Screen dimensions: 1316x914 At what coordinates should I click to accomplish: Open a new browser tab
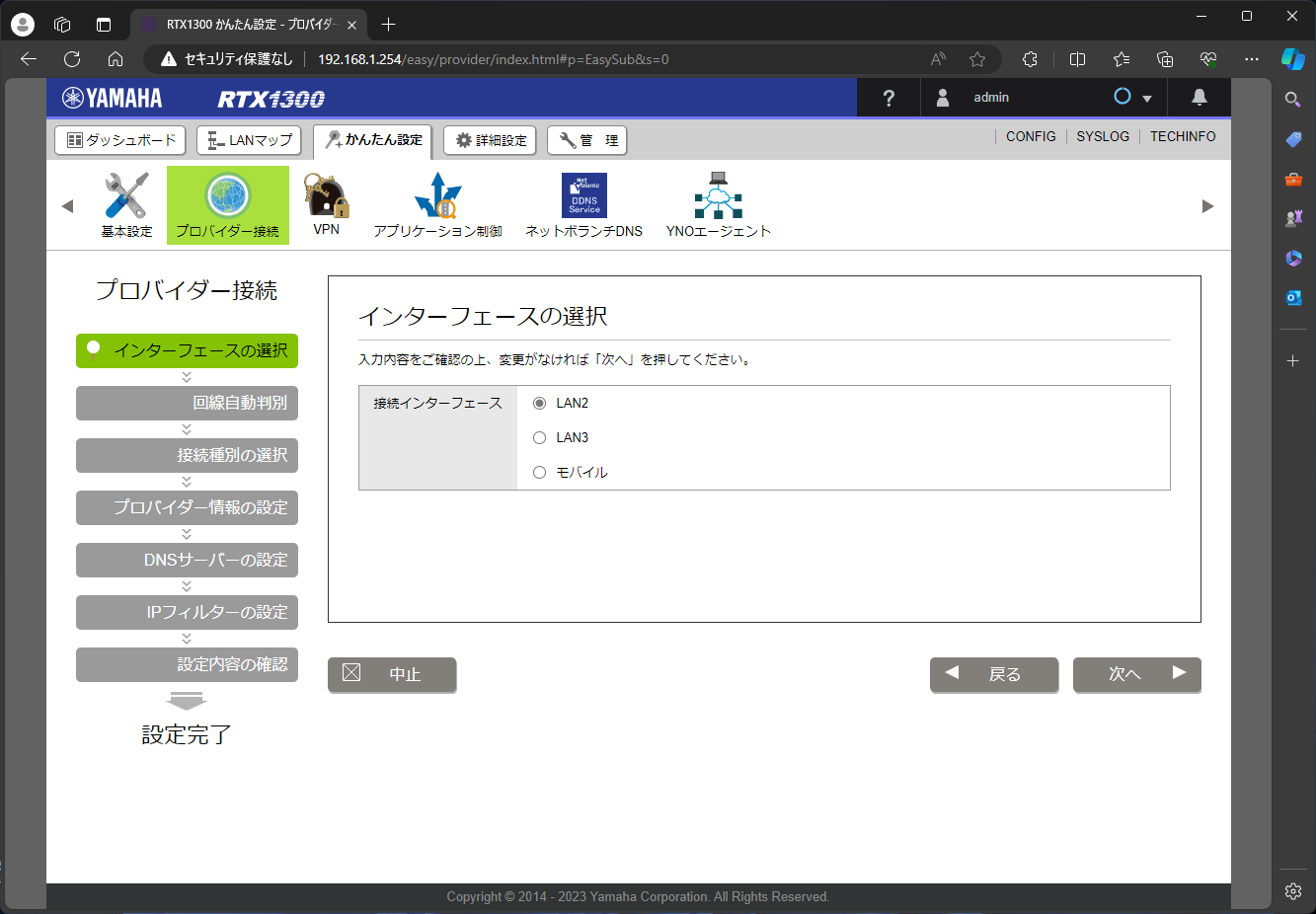[388, 25]
